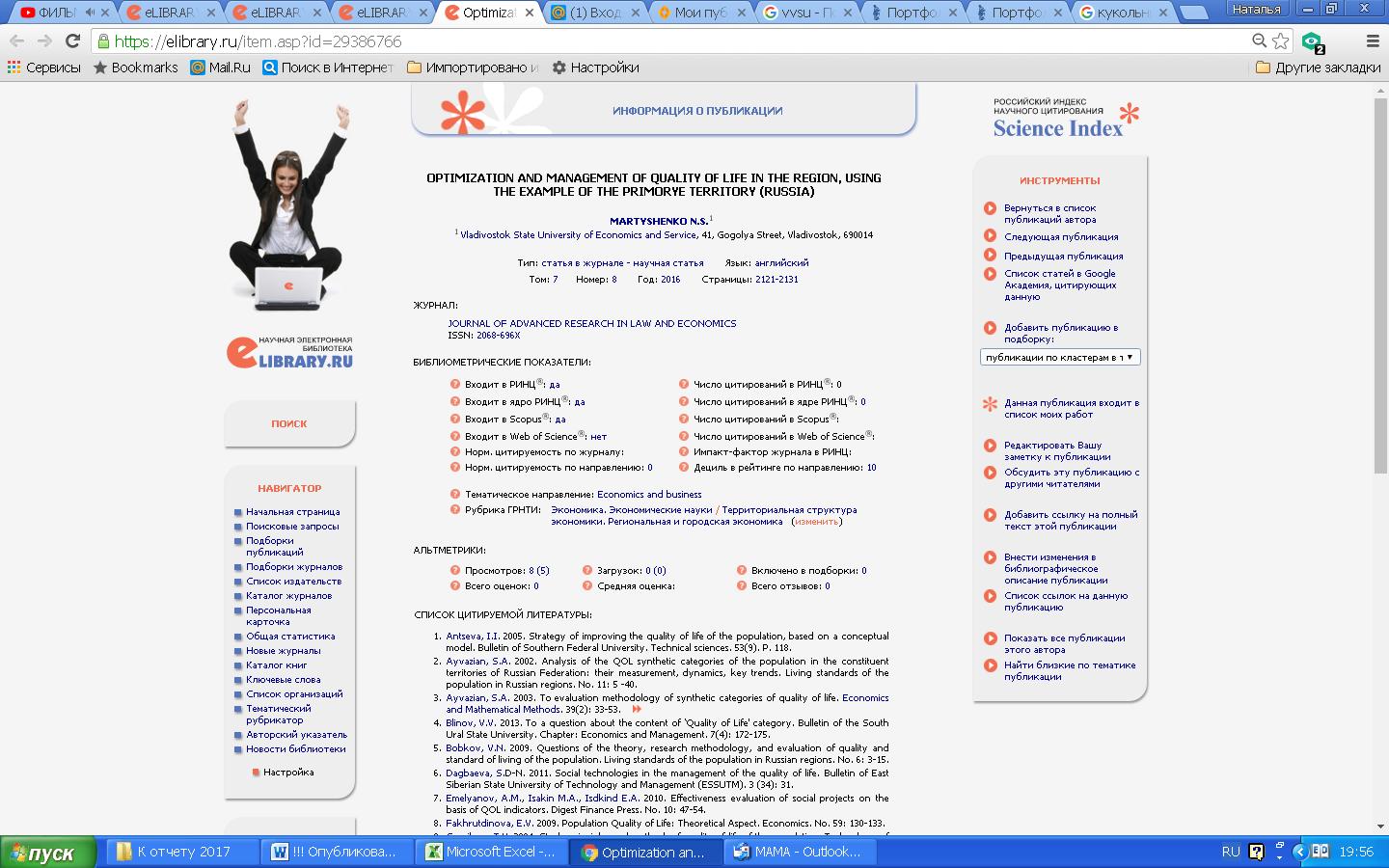Switch to the Мои пуб browser tab
The width and height of the screenshot is (1389, 868).
tap(698, 13)
